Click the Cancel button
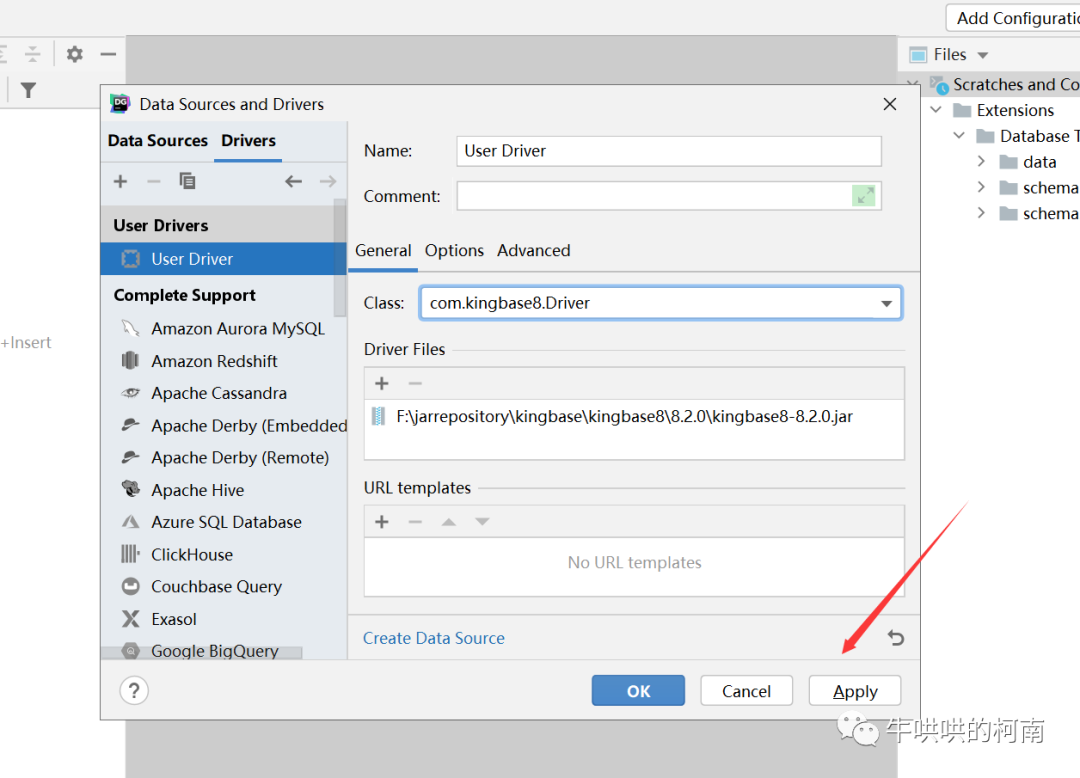The image size is (1080, 778). (746, 691)
